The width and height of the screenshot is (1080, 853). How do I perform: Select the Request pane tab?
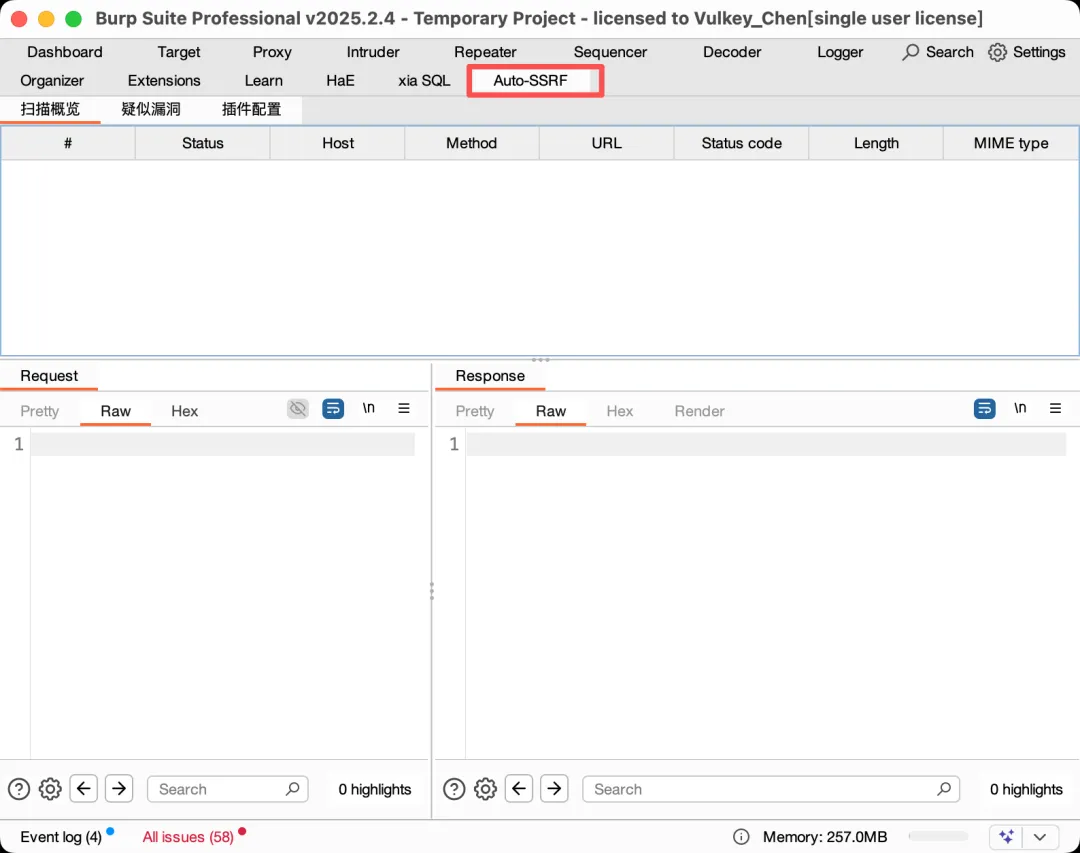pyautogui.click(x=49, y=376)
